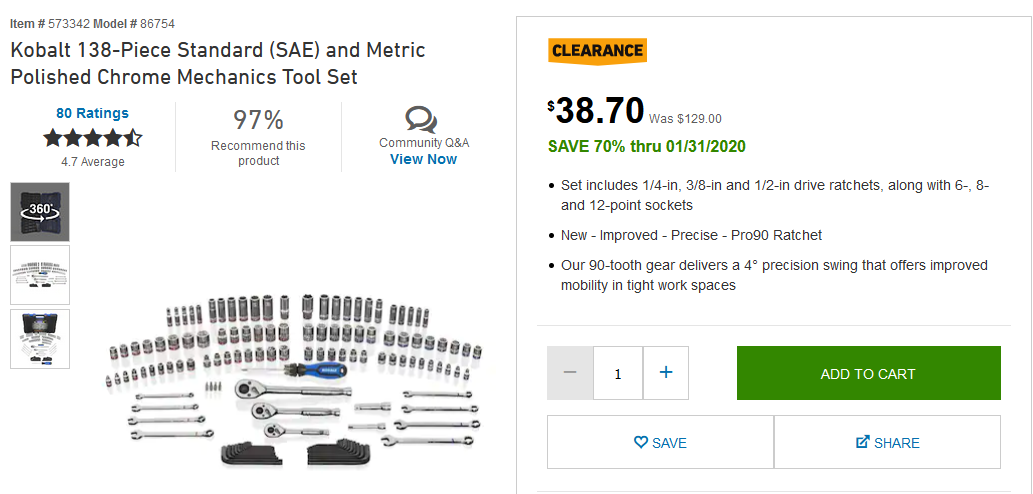
Task: Increase quantity with the plus button
Action: tap(666, 373)
